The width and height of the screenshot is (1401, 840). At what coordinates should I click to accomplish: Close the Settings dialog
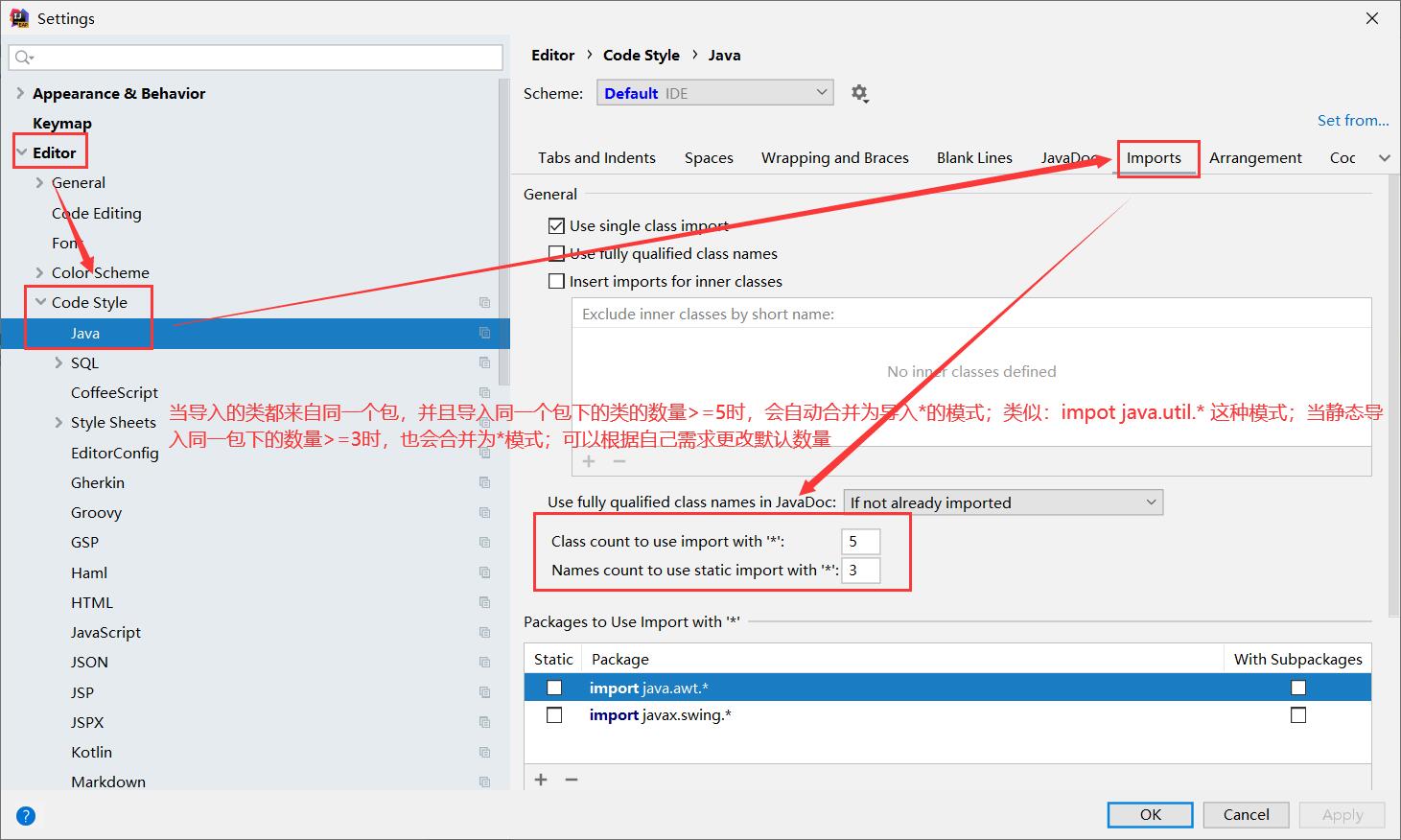(1372, 18)
